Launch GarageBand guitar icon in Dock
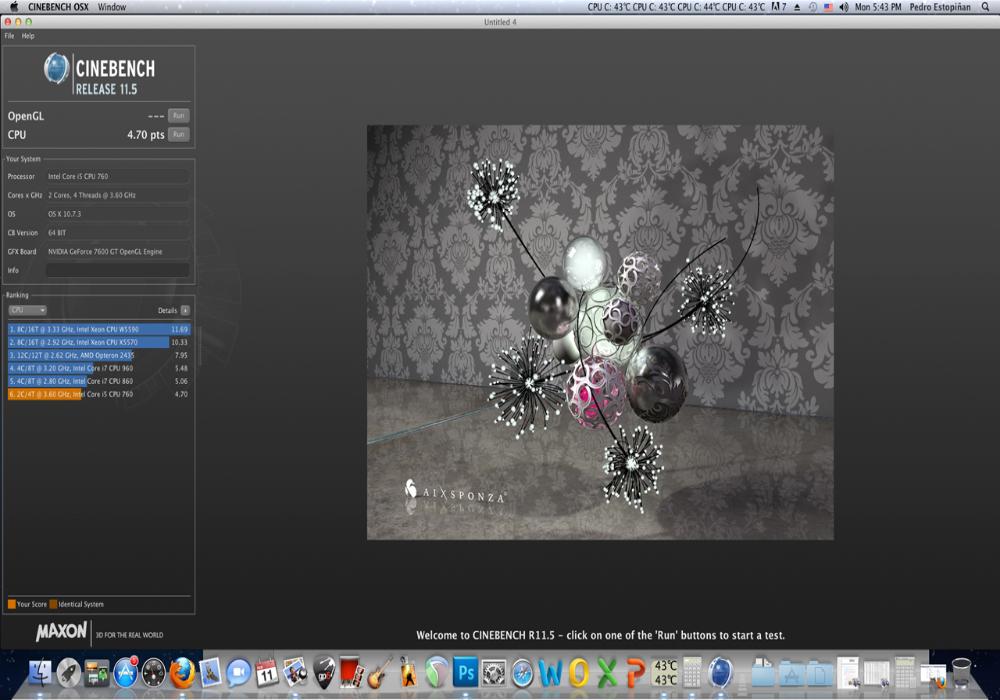 tap(380, 673)
